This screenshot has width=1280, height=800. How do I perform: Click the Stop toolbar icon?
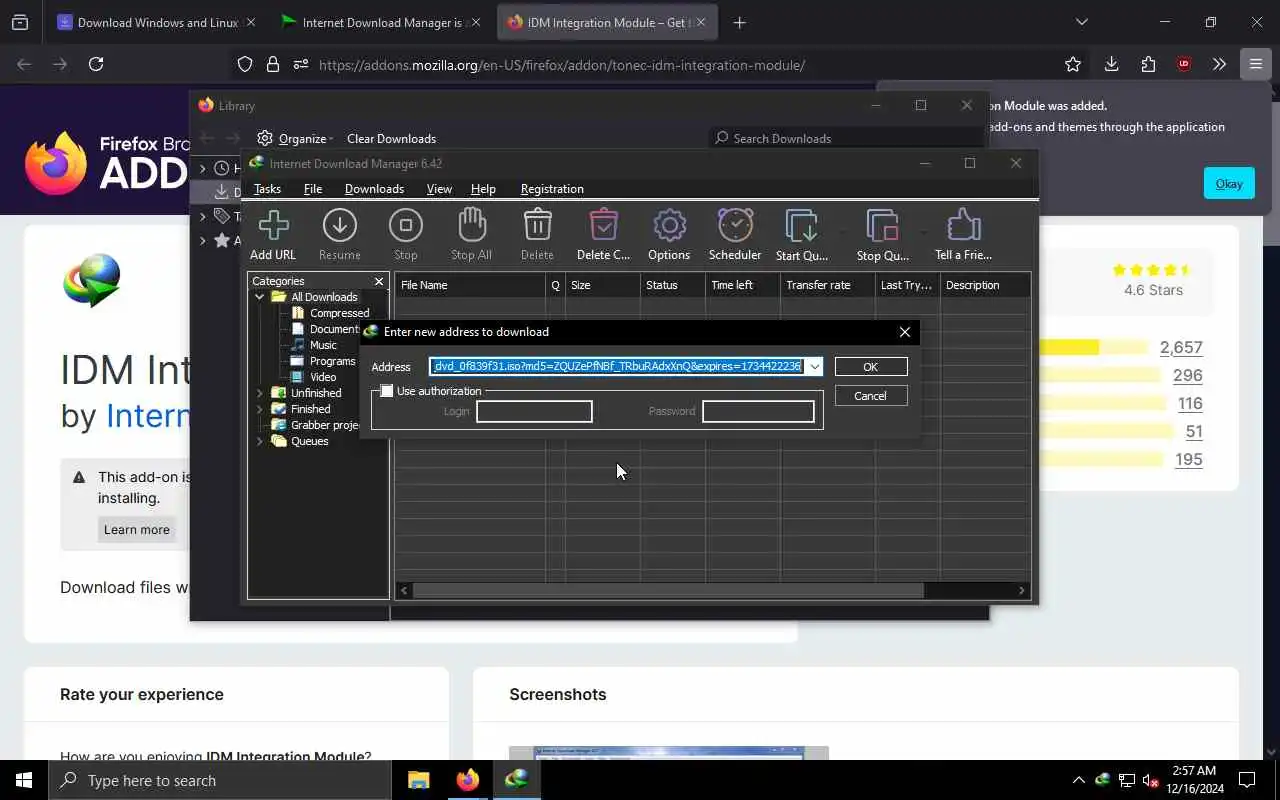pos(405,235)
